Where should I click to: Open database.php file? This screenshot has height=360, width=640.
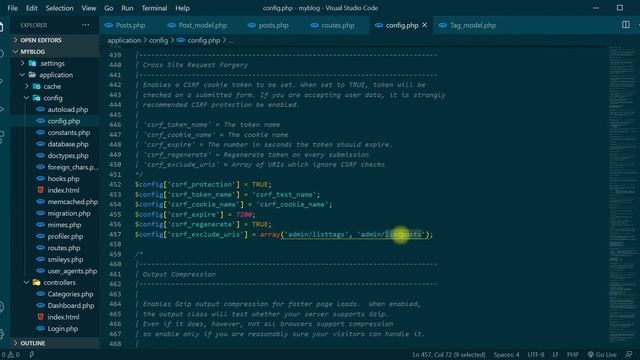tap(68, 144)
